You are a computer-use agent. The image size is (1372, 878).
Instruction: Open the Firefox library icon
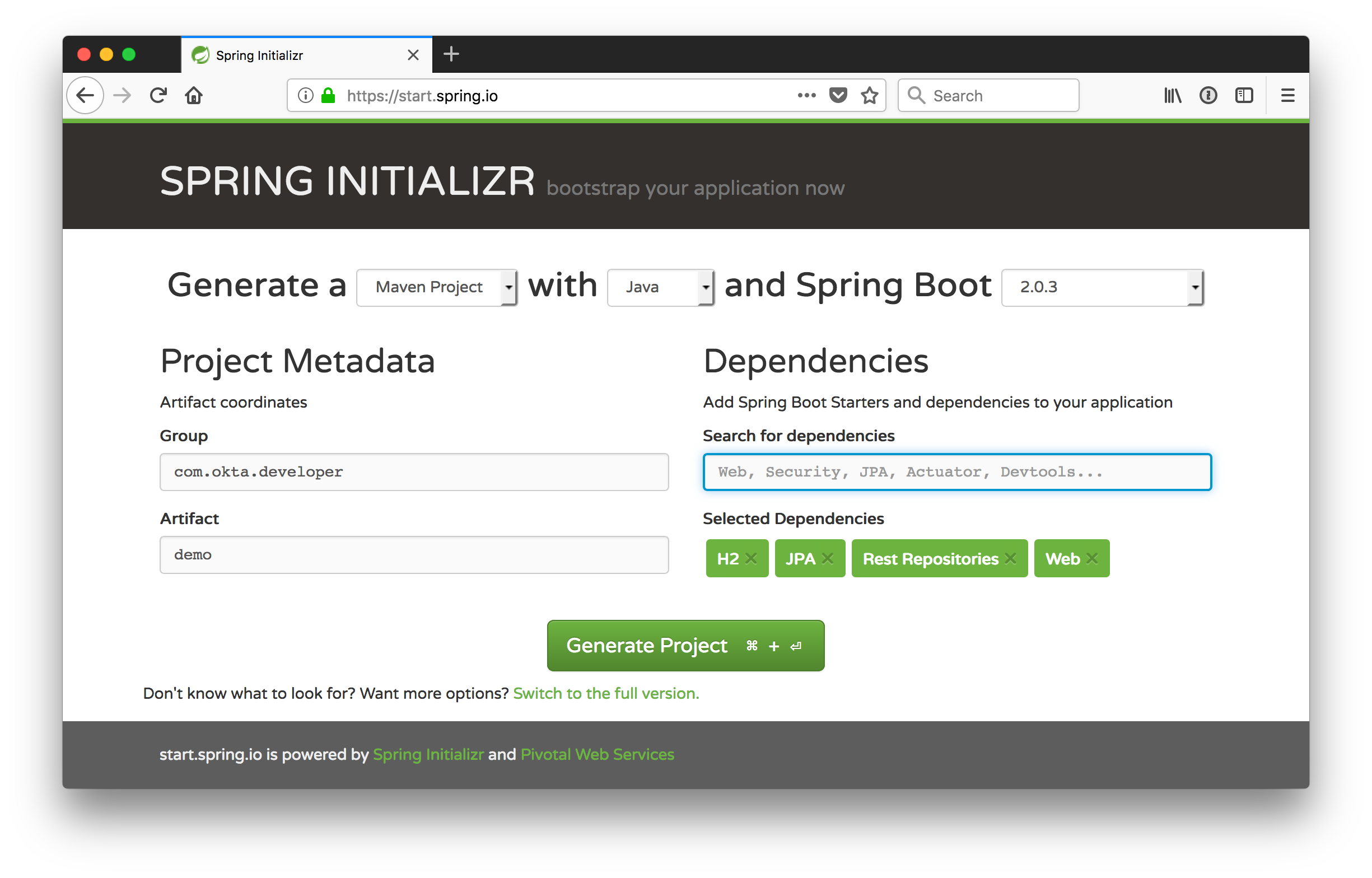pos(1172,95)
